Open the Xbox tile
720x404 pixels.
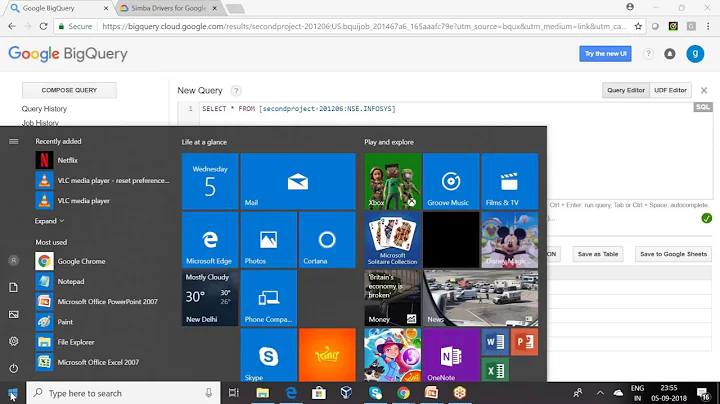(x=393, y=181)
